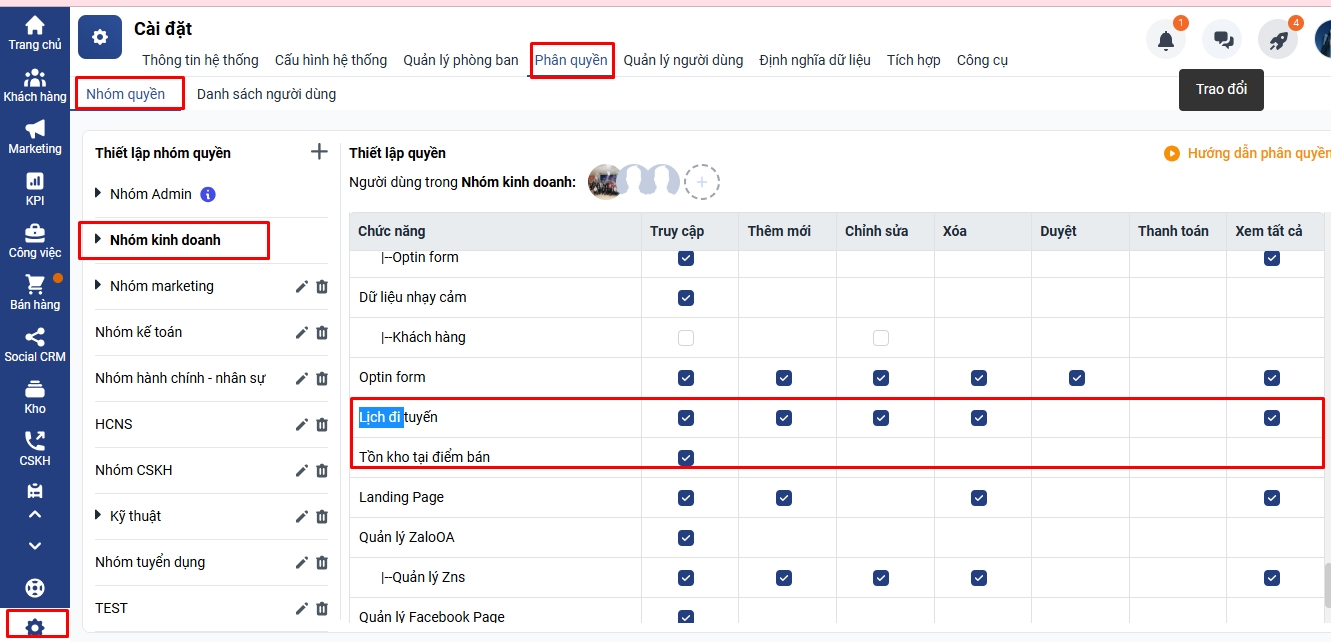Edit the Nhóm kế toán group

tap(302, 333)
